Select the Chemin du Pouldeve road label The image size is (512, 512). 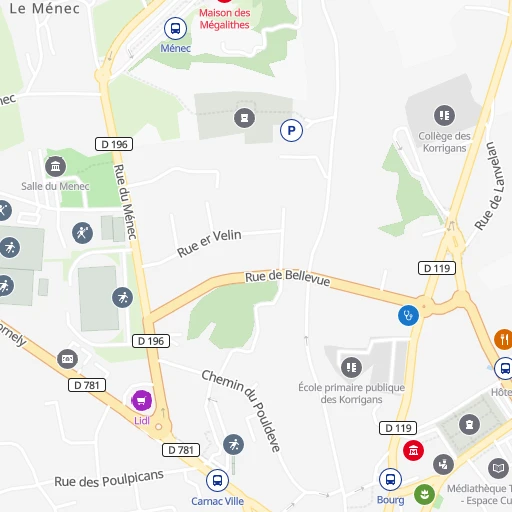click(242, 410)
